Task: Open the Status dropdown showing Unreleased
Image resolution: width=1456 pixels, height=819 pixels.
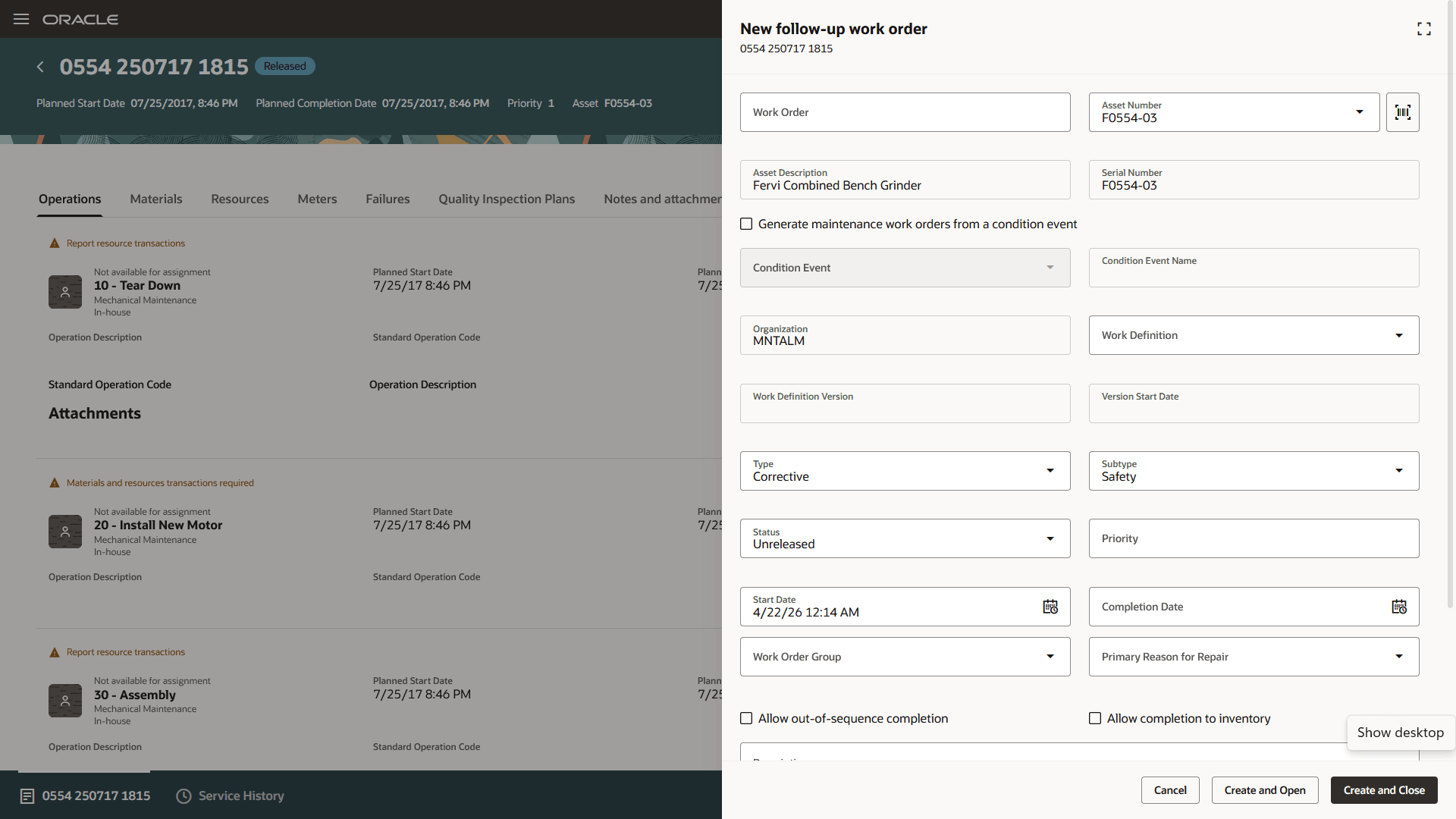Action: [x=1050, y=538]
